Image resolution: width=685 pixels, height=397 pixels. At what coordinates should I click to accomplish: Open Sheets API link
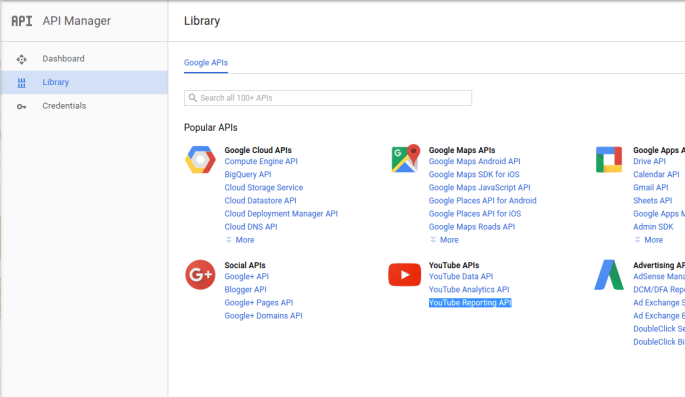click(x=653, y=200)
